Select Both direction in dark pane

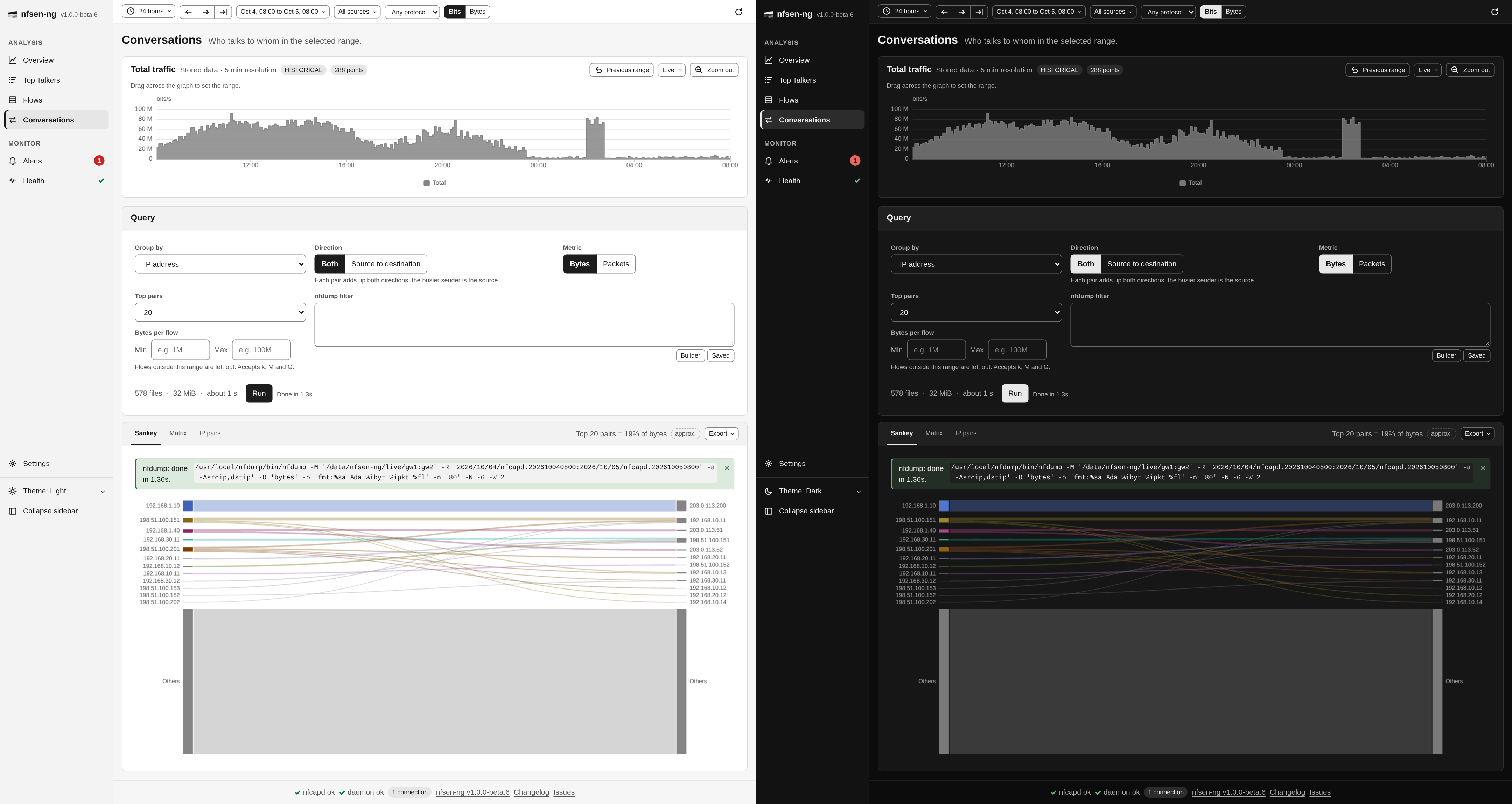[1085, 264]
